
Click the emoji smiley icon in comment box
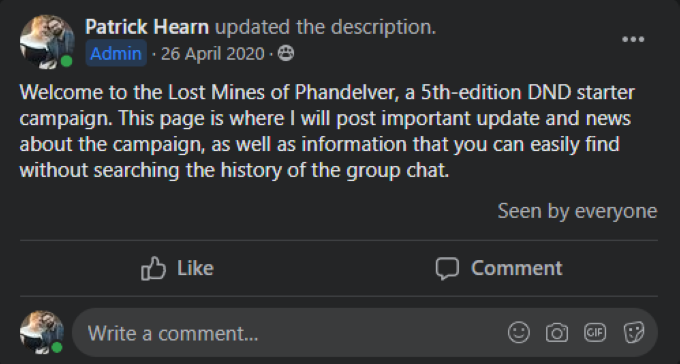pyautogui.click(x=519, y=333)
